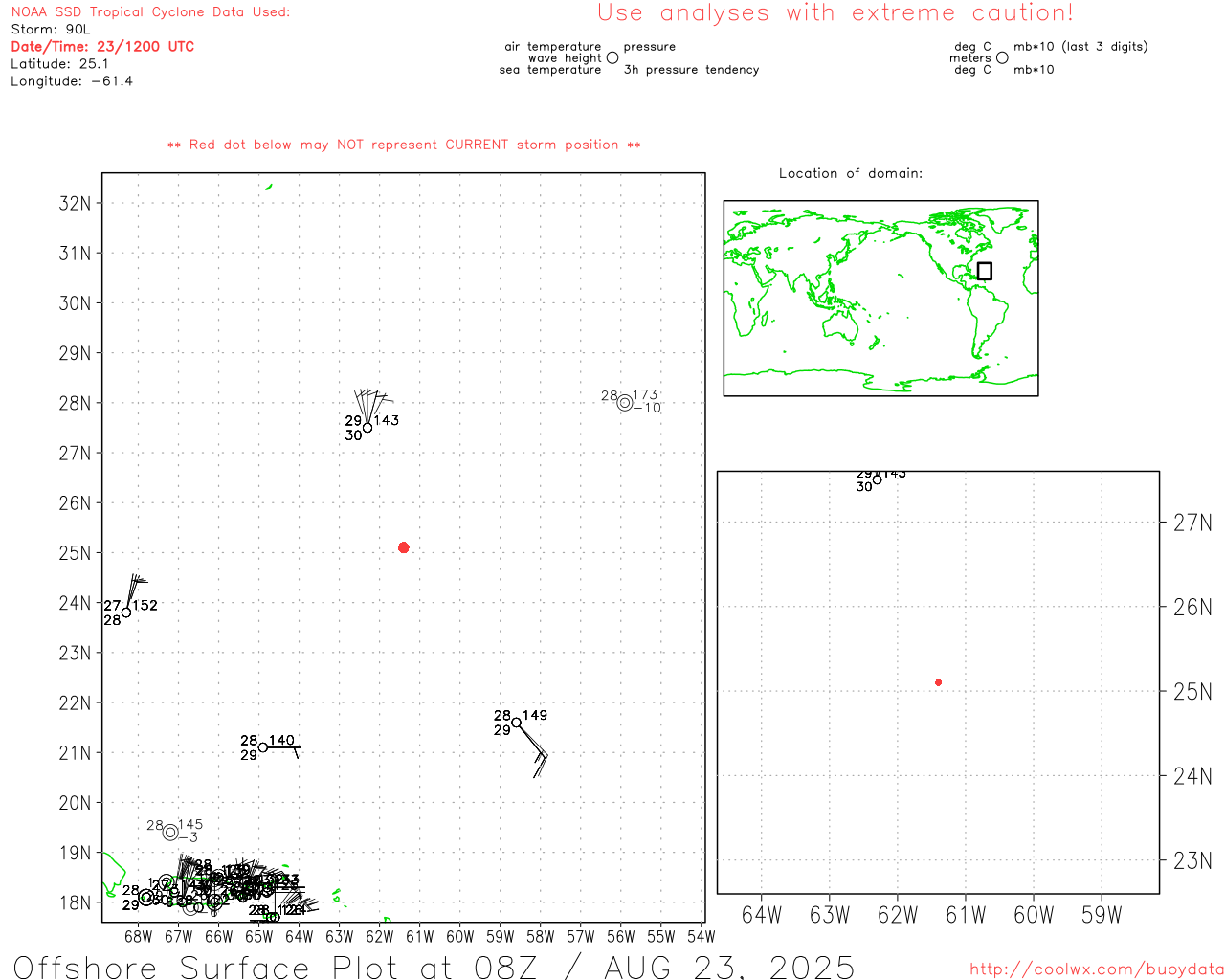The height and width of the screenshot is (980, 1225).
Task: Click 'mb*10 (last 3 digits)' legend text
Action: 1080,46
